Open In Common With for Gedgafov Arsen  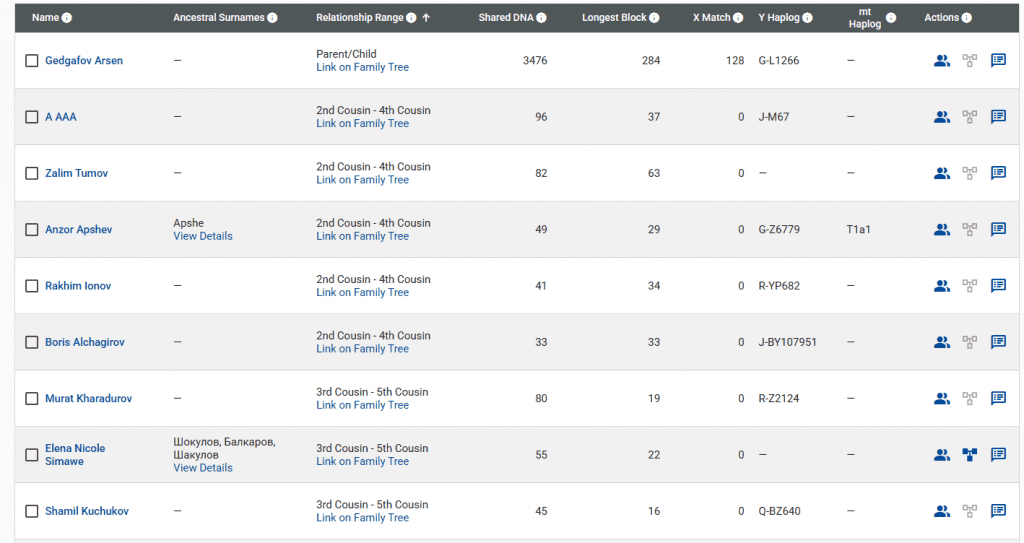941,61
